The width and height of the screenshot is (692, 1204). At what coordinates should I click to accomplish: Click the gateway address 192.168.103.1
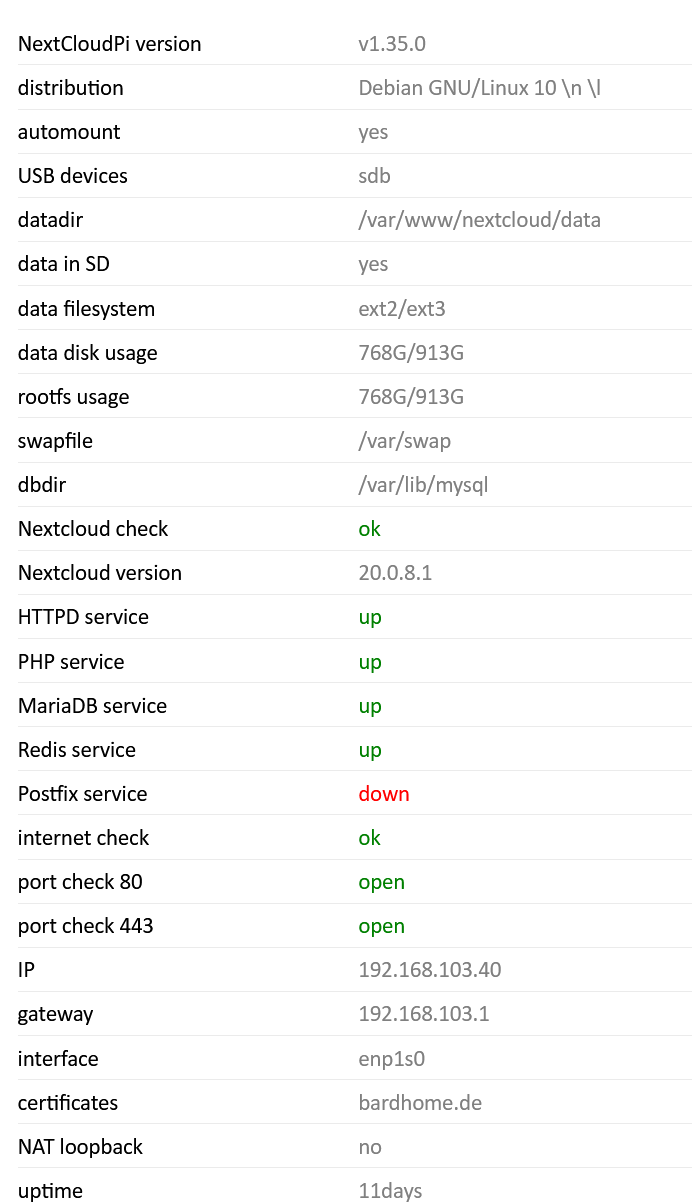coord(424,1014)
